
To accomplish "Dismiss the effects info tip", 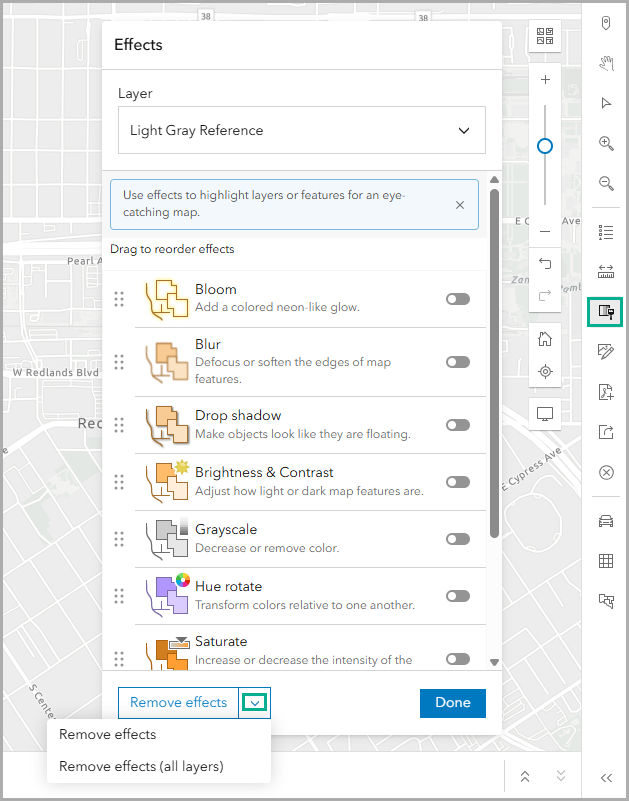I will pos(460,205).
